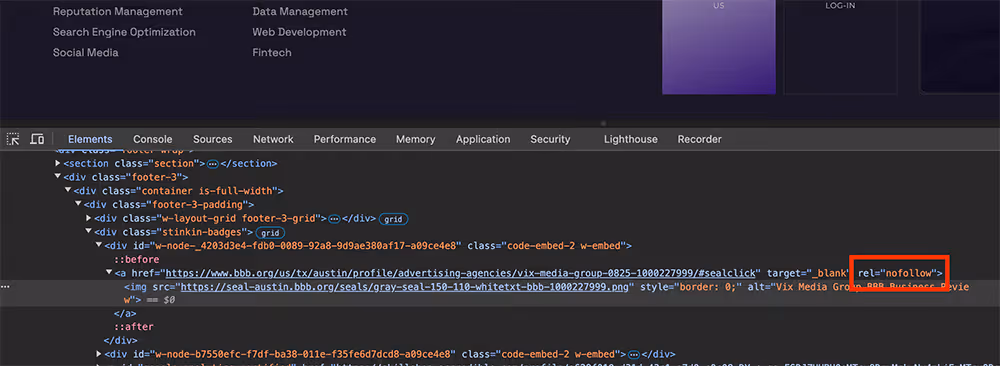
Task: Switch to the Lighthouse tab
Action: coord(631,139)
